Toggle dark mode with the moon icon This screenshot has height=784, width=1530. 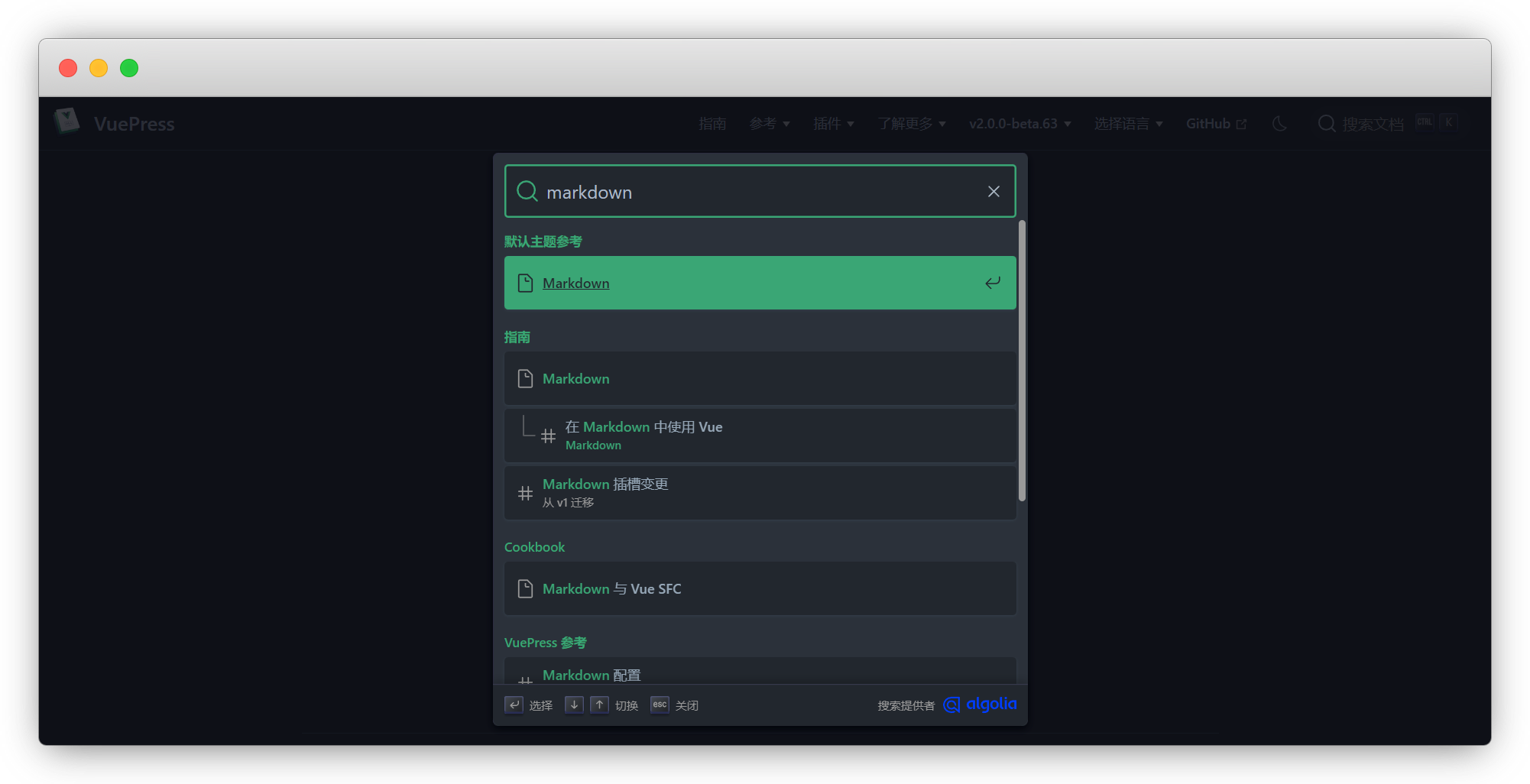coord(1279,123)
